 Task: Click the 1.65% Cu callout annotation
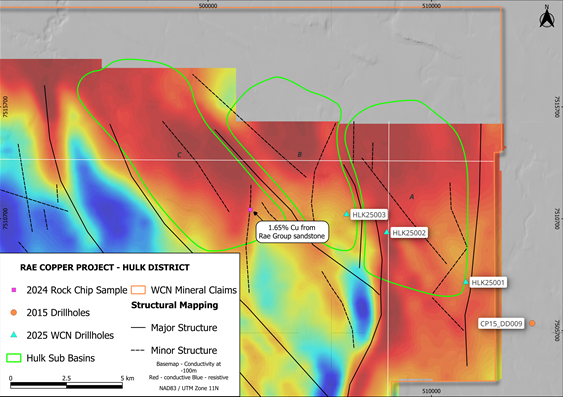[x=292, y=232]
